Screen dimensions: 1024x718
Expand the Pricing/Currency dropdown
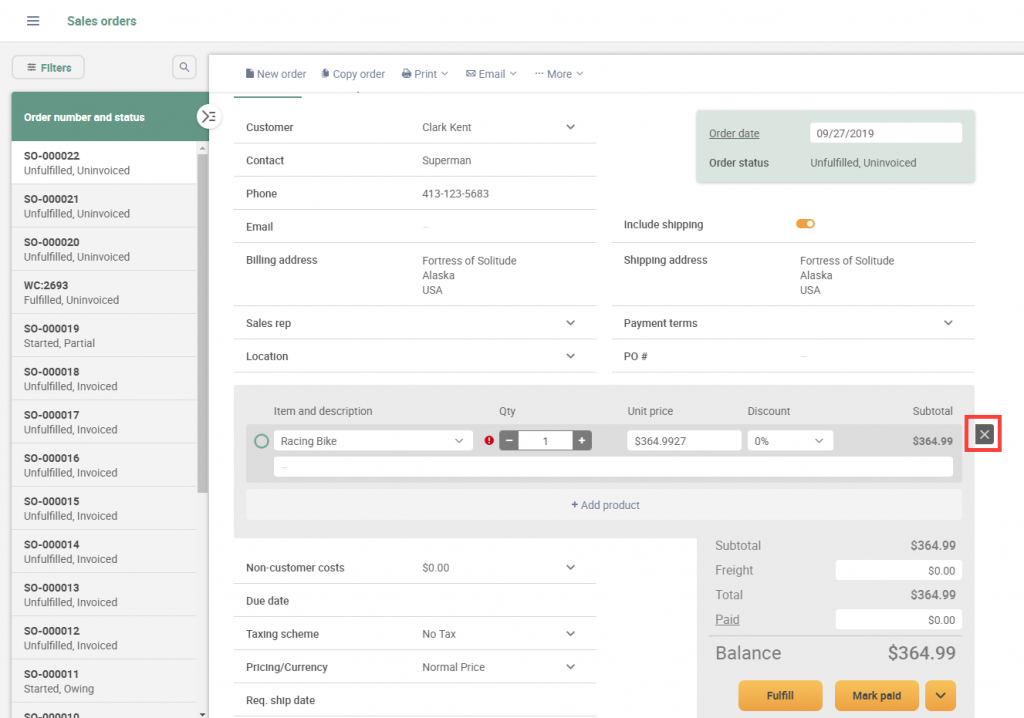tap(570, 666)
